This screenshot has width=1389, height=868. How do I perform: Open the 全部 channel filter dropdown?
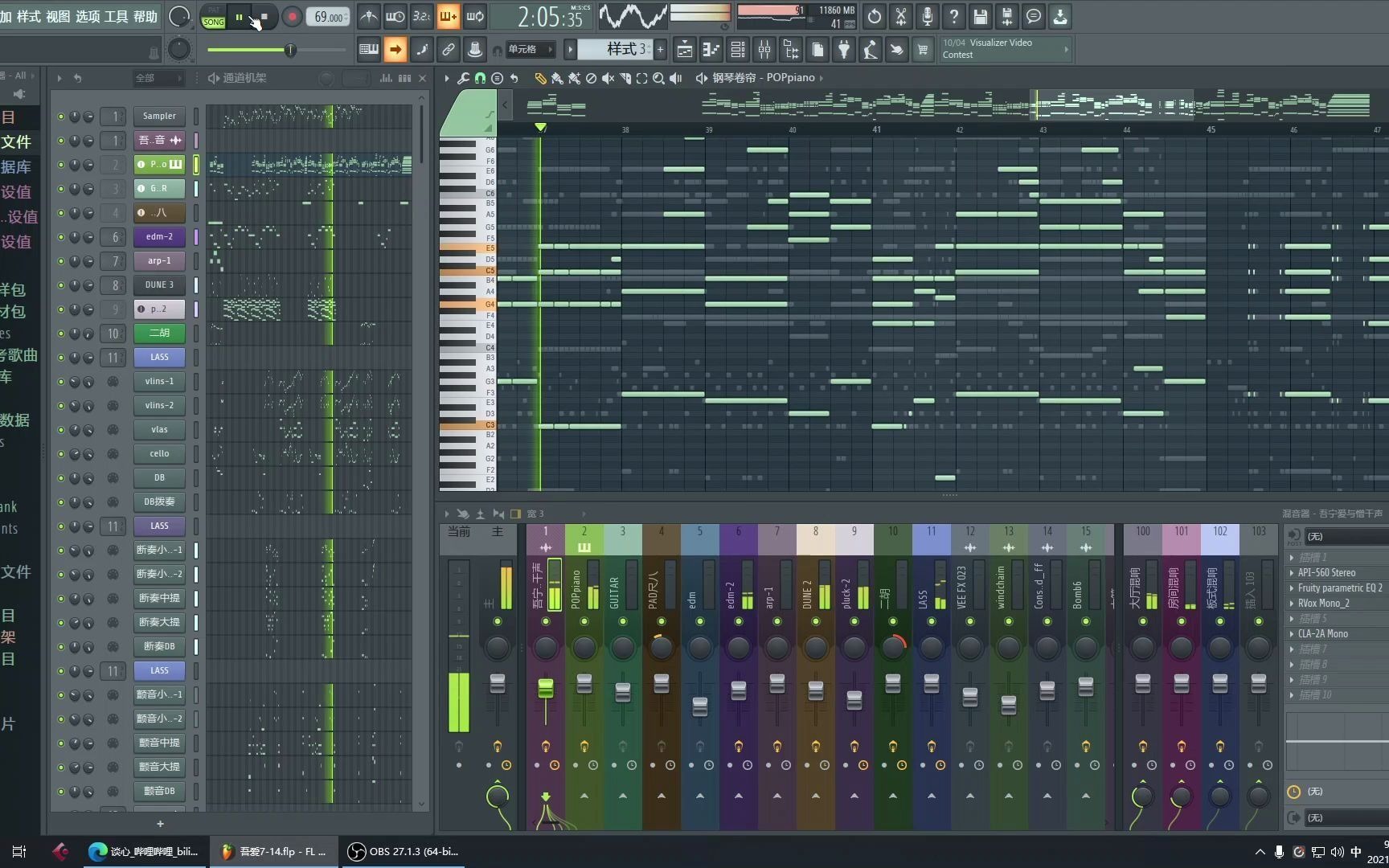[x=158, y=78]
